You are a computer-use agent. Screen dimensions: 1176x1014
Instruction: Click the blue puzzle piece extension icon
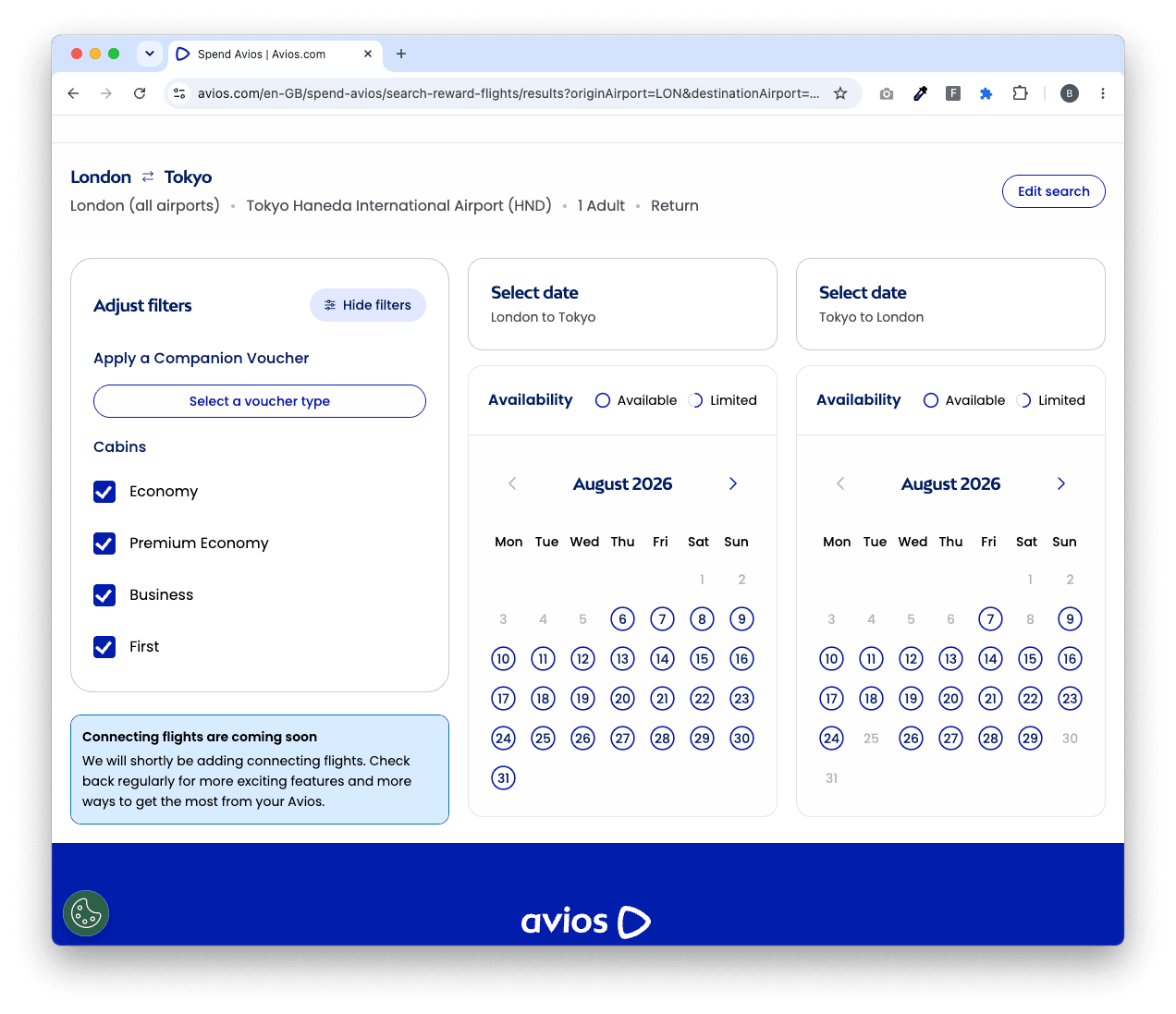986,93
